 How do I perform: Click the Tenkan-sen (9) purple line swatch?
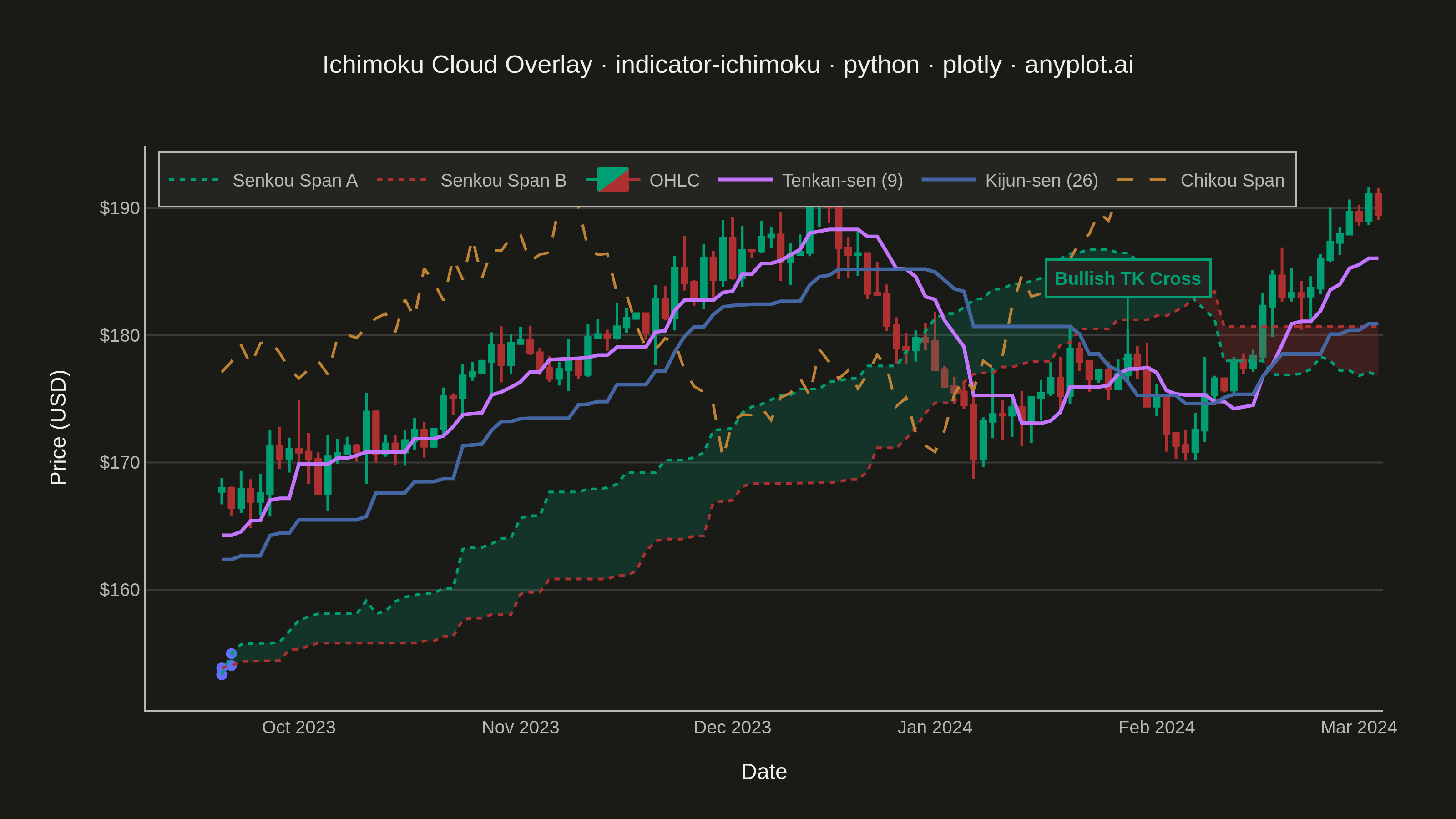pyautogui.click(x=746, y=180)
